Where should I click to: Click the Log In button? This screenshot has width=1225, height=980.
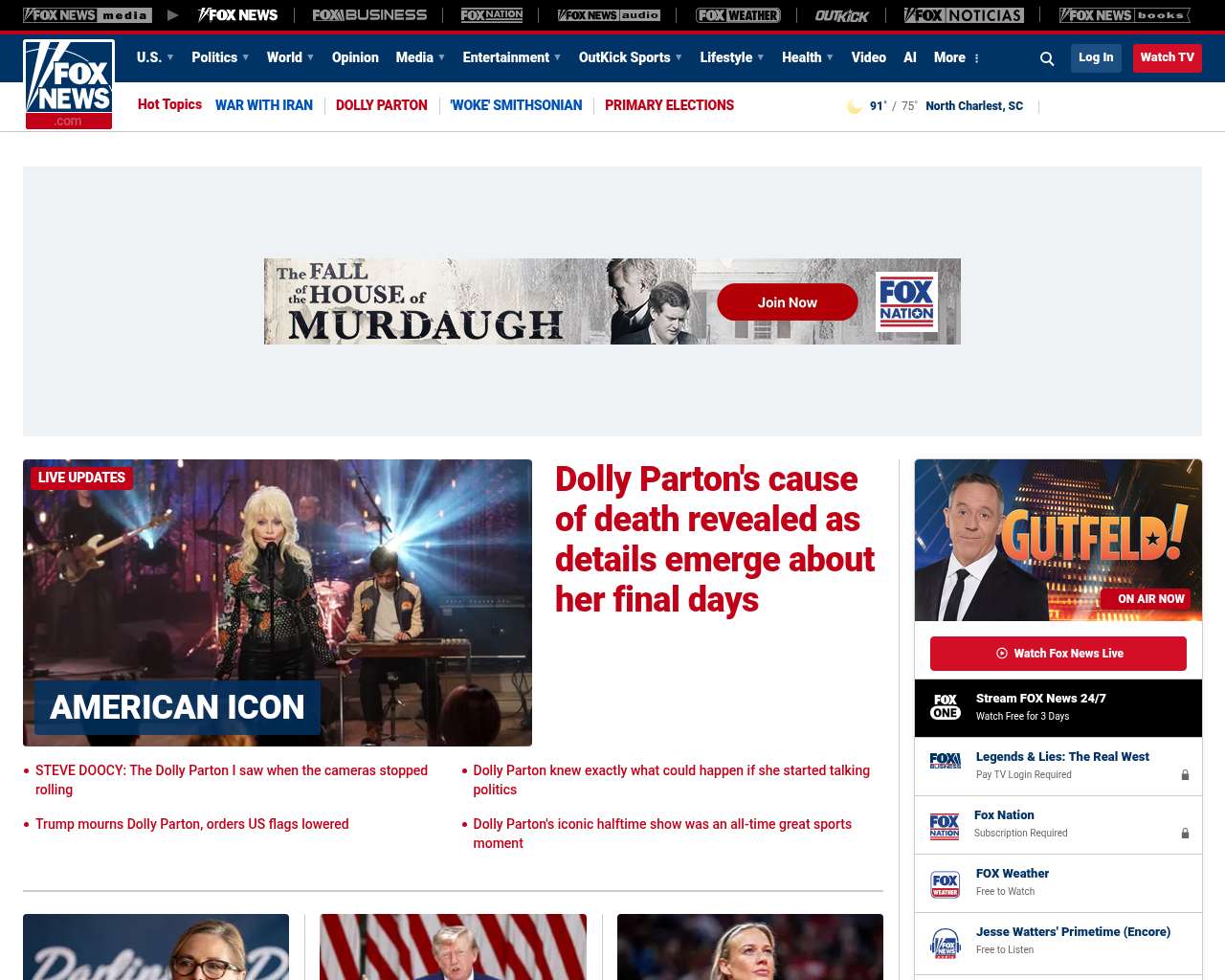(1096, 57)
